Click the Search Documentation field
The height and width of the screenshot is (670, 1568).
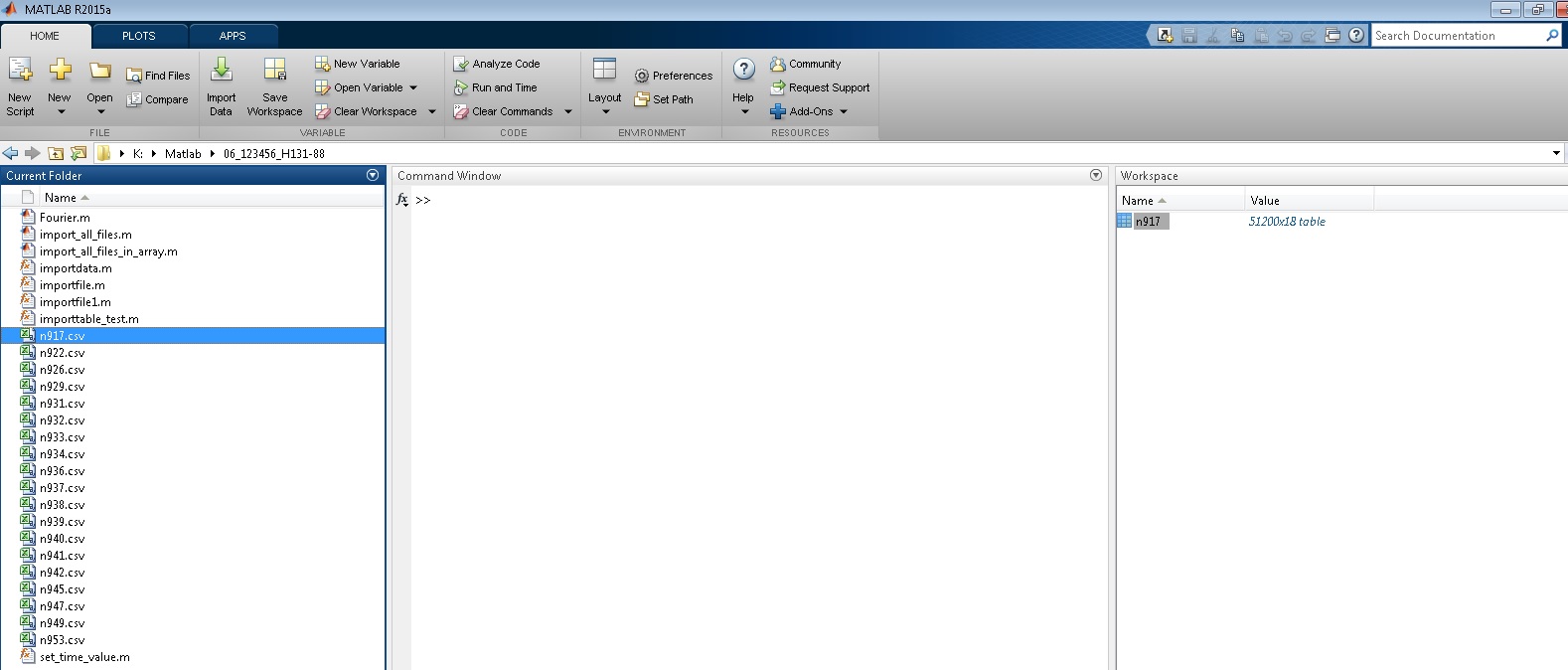click(x=1456, y=36)
